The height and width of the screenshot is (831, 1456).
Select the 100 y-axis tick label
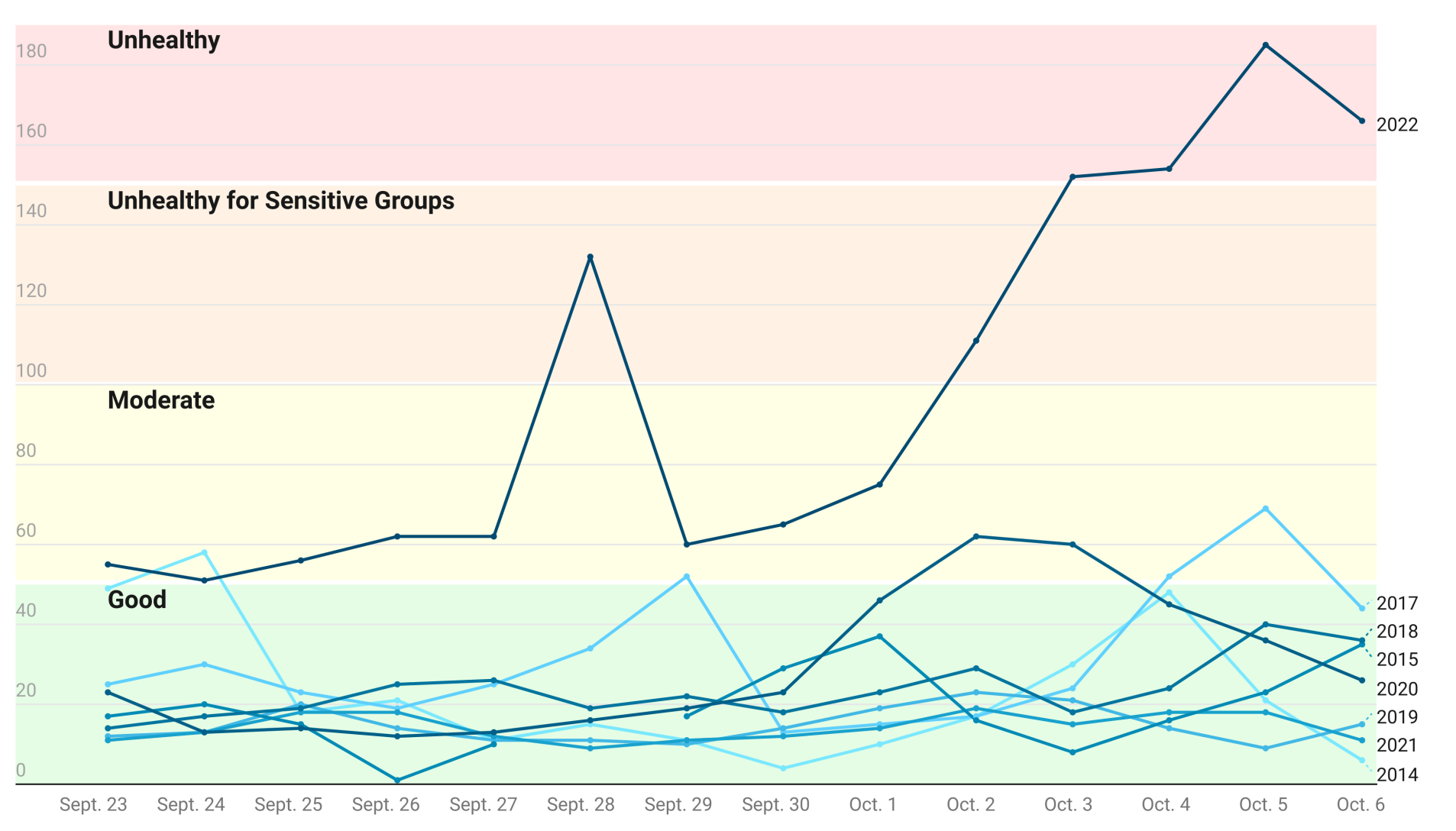31,370
